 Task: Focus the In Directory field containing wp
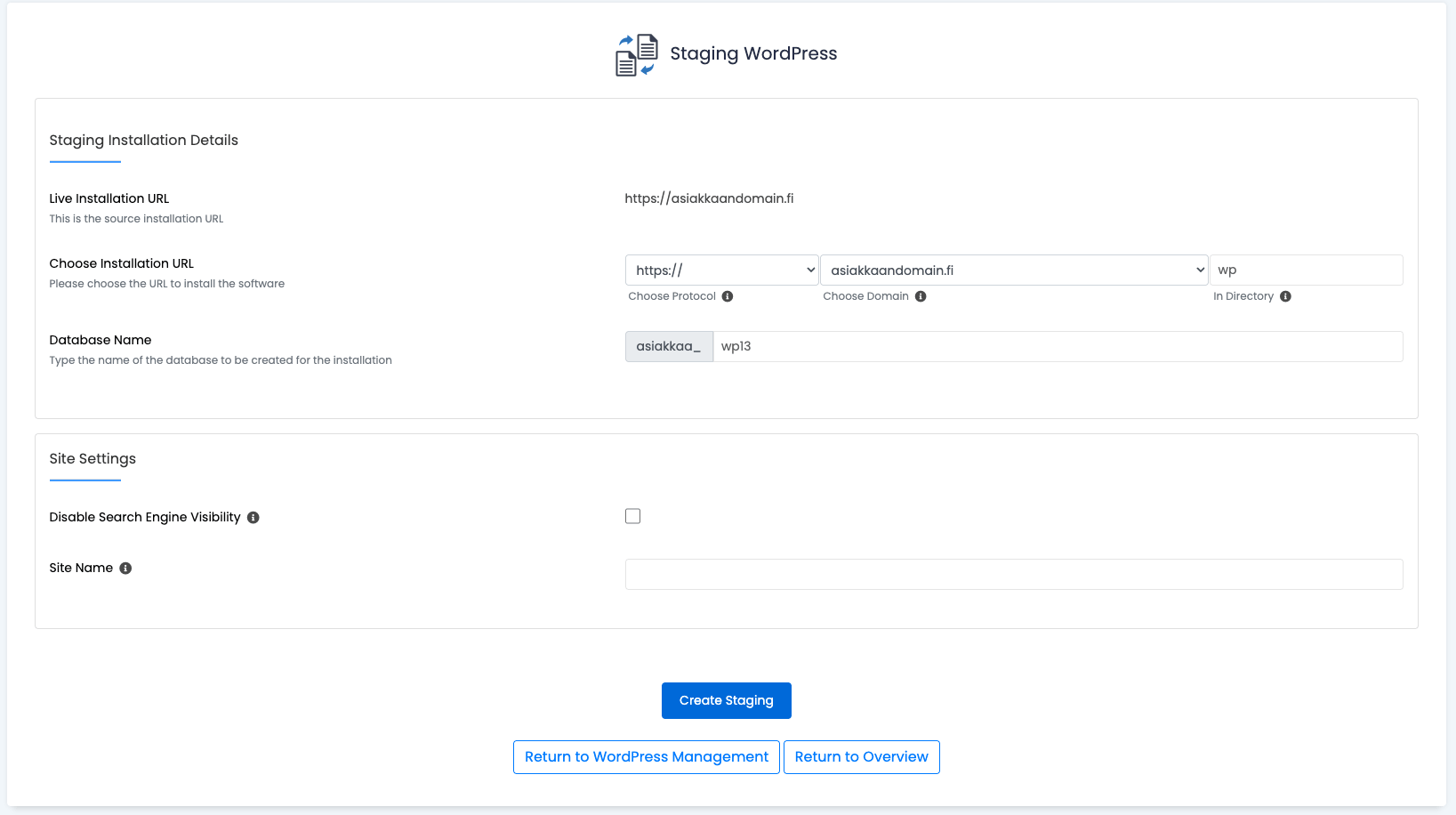point(1307,270)
